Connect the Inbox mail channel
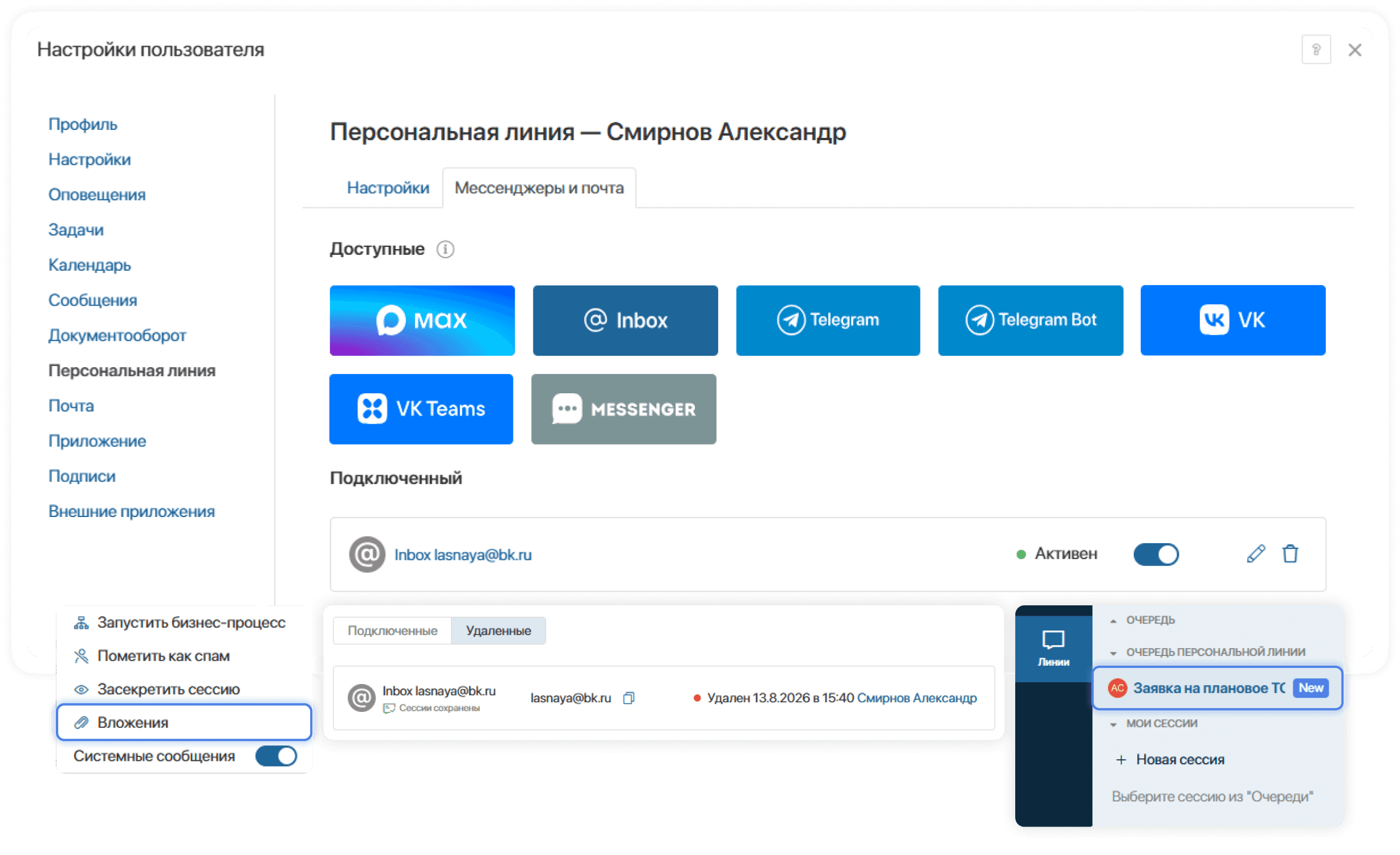The height and width of the screenshot is (855, 1400). click(x=625, y=320)
